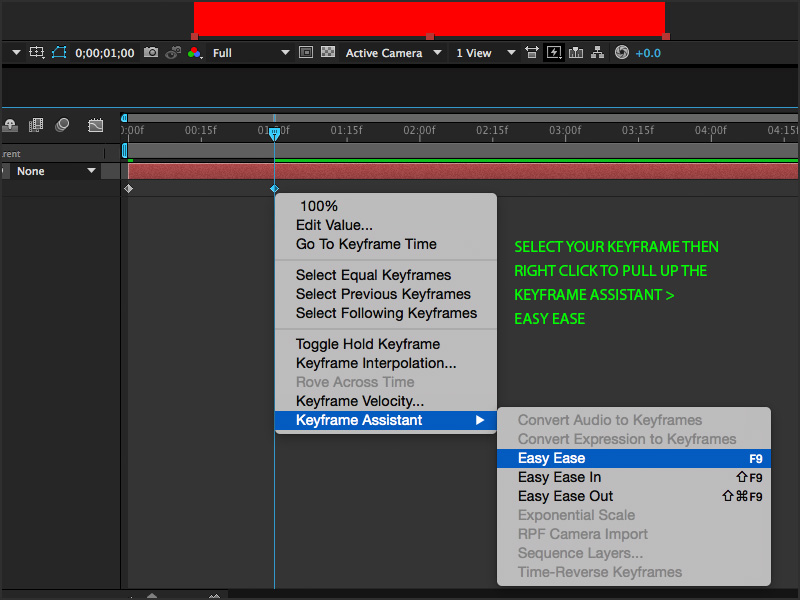
Task: Open the 1 View layout dropdown
Action: [x=485, y=53]
